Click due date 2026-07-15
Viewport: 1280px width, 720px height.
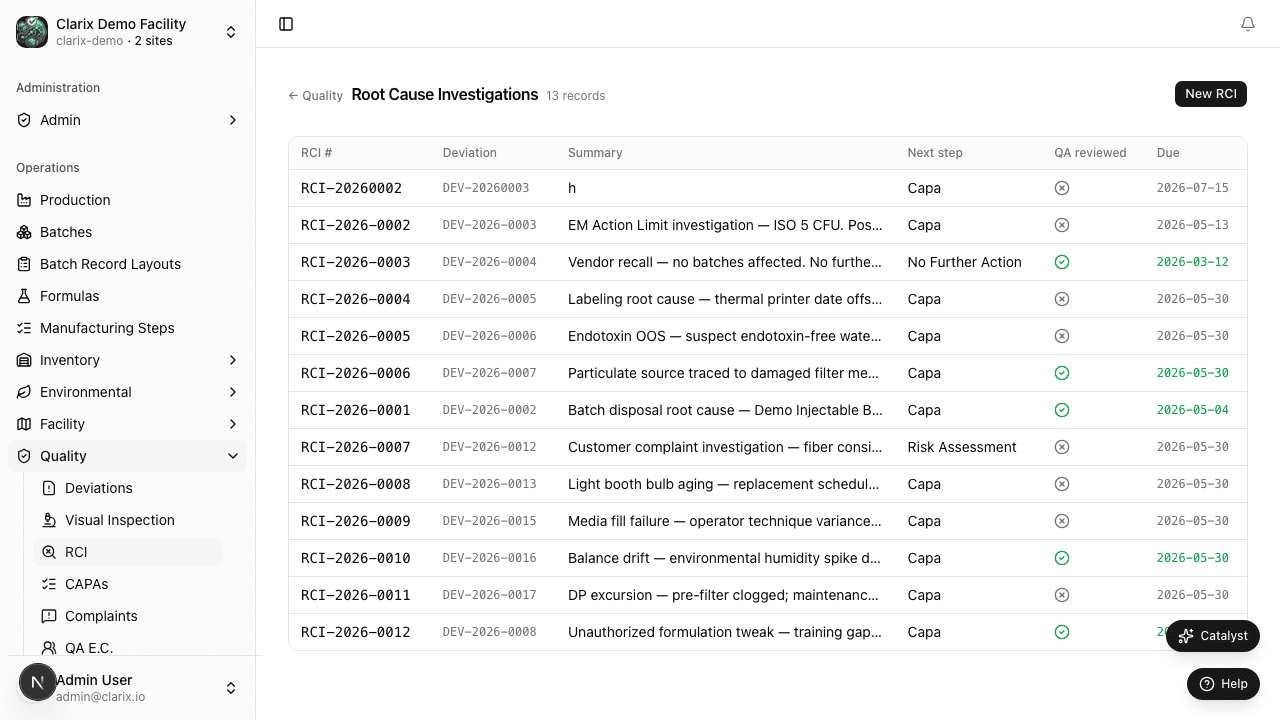tap(1192, 188)
